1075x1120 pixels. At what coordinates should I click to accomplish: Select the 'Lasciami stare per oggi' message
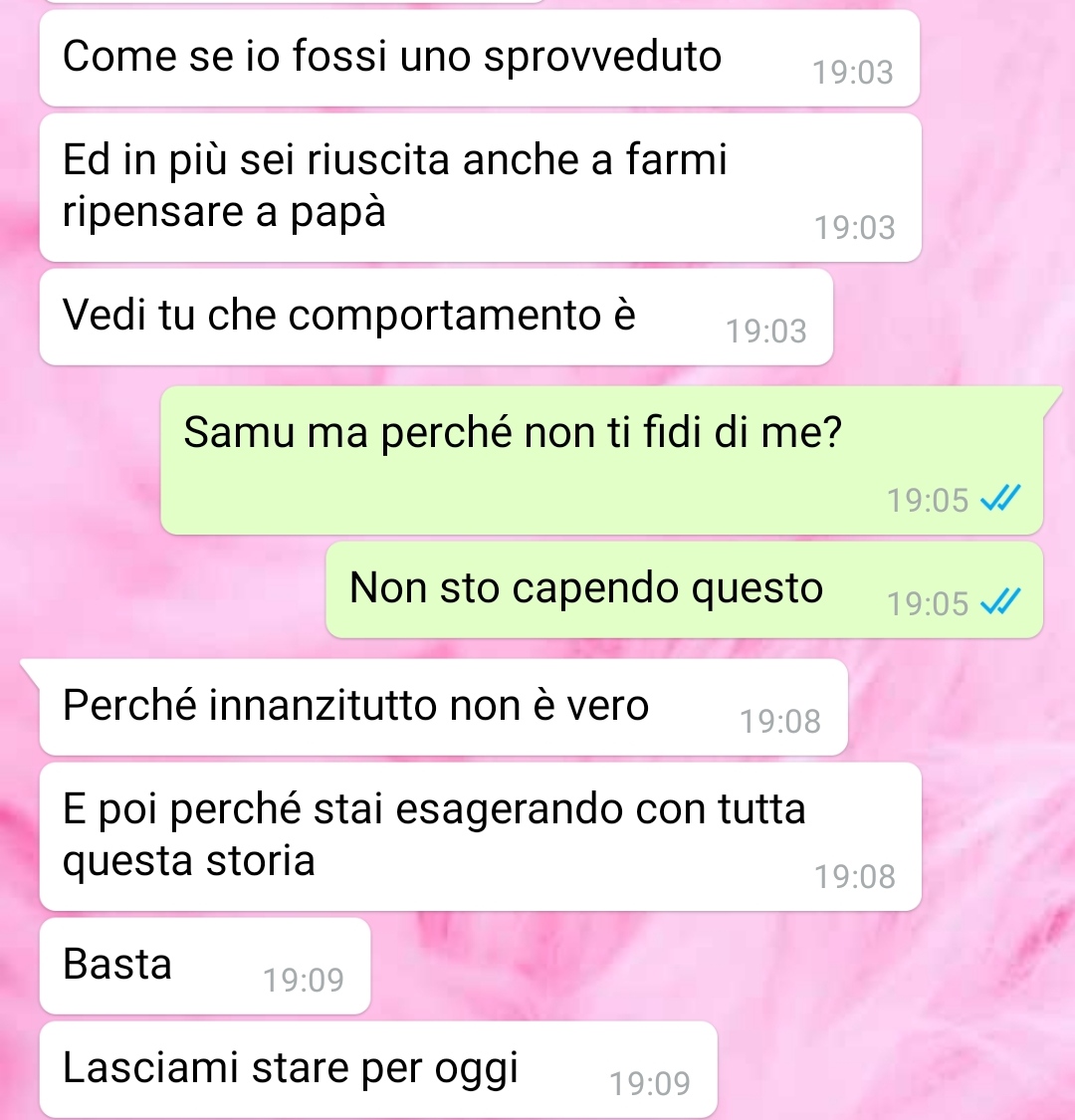378,1069
